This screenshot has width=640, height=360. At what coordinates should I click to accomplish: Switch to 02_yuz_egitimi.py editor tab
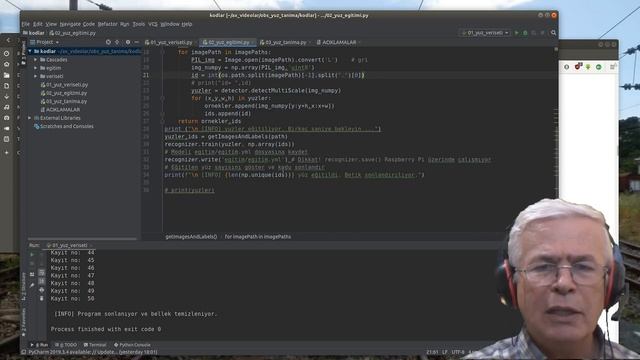226,42
